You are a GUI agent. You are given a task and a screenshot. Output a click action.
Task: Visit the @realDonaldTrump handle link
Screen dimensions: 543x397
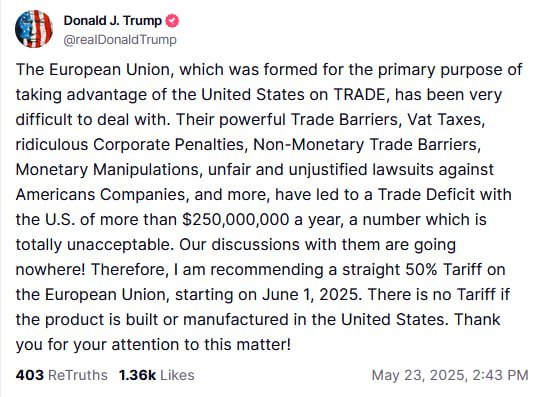click(x=120, y=40)
